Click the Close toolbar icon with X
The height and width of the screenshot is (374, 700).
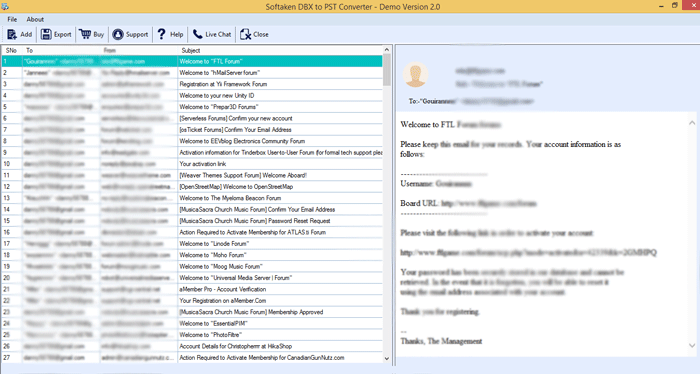pyautogui.click(x=245, y=34)
